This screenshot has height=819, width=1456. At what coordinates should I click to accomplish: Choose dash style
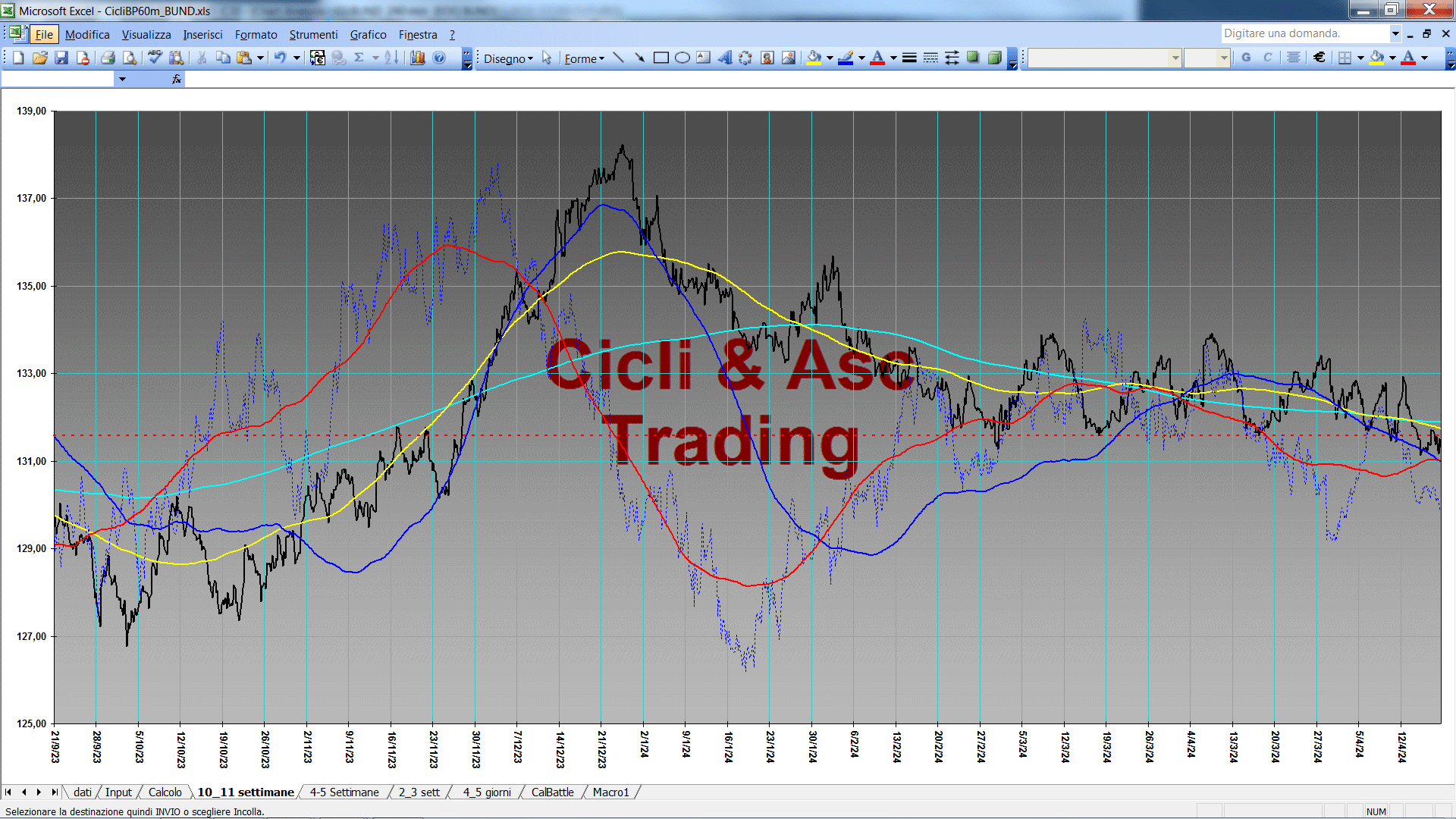coord(930,58)
